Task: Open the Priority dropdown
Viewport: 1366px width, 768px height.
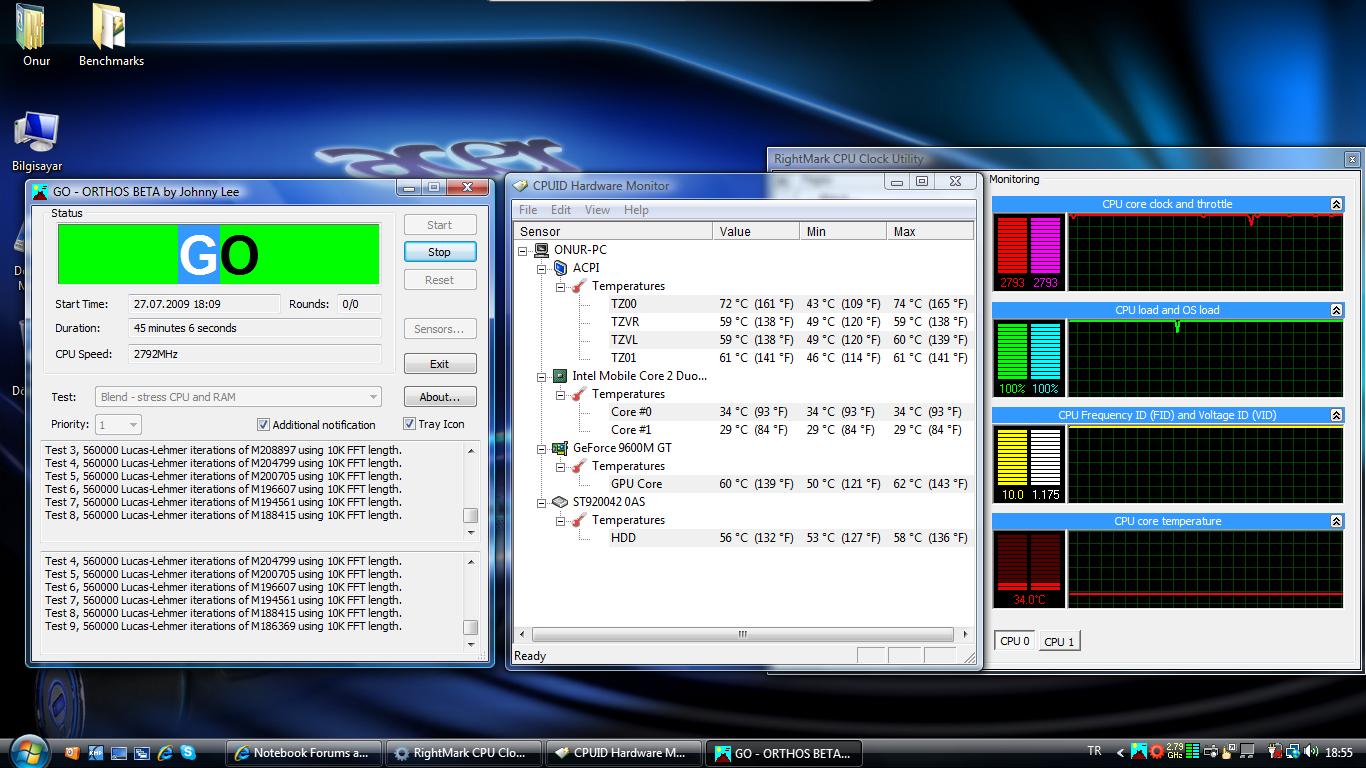Action: (x=118, y=425)
